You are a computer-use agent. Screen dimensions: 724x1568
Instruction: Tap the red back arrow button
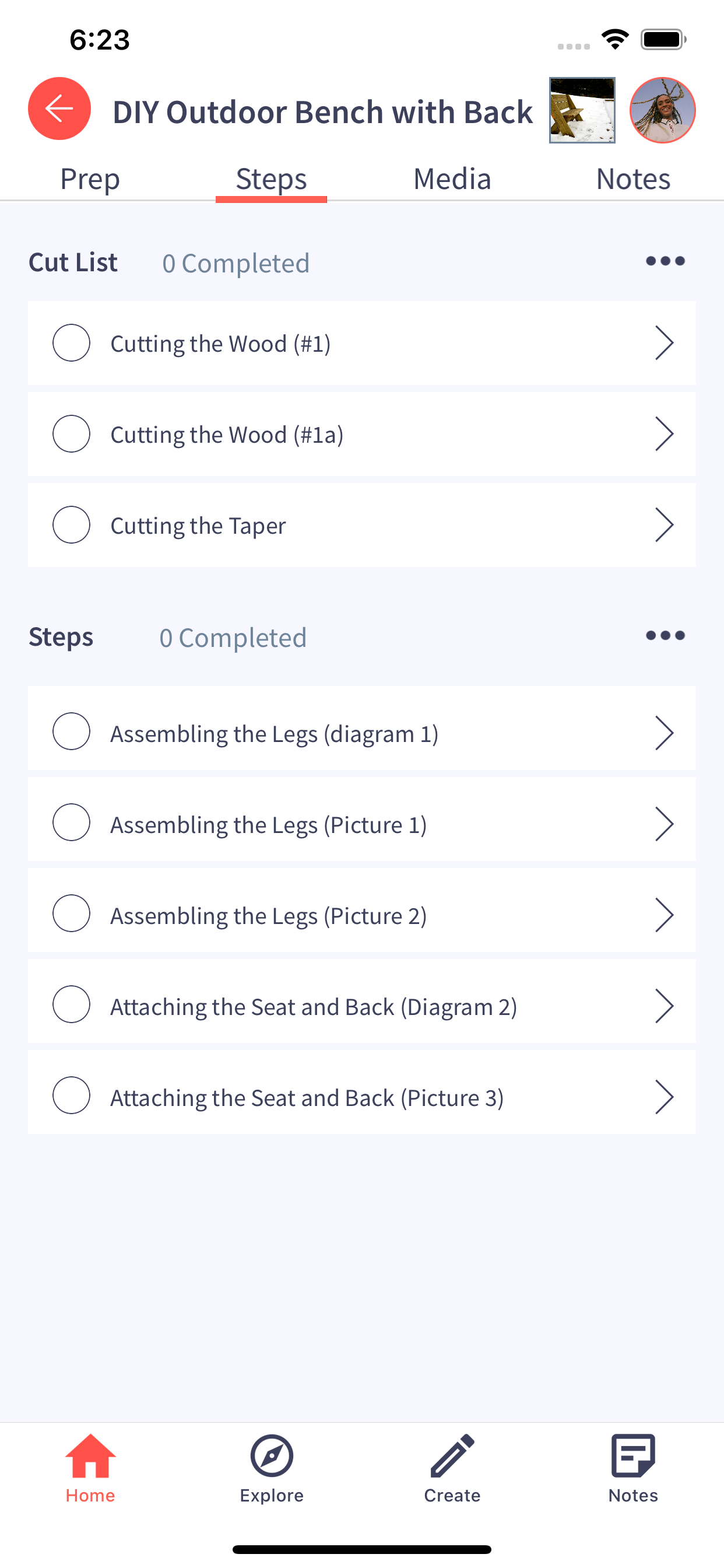coord(59,109)
